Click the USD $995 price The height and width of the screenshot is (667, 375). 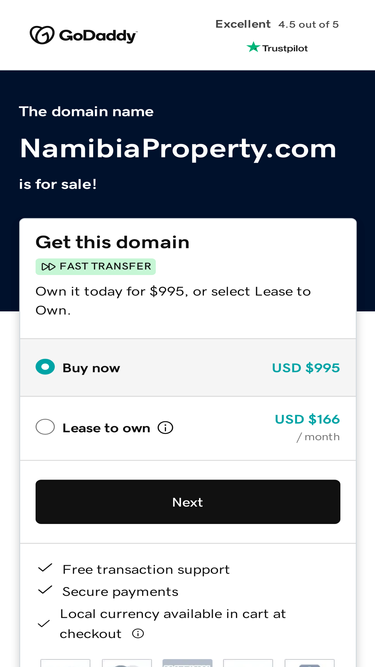pyautogui.click(x=306, y=368)
